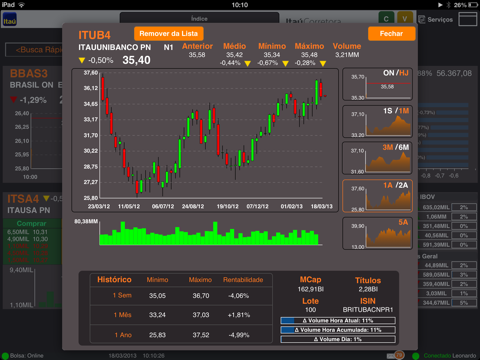Select the 1A/2A chart thumbnail
This screenshot has width=480, height=360.
tap(377, 196)
